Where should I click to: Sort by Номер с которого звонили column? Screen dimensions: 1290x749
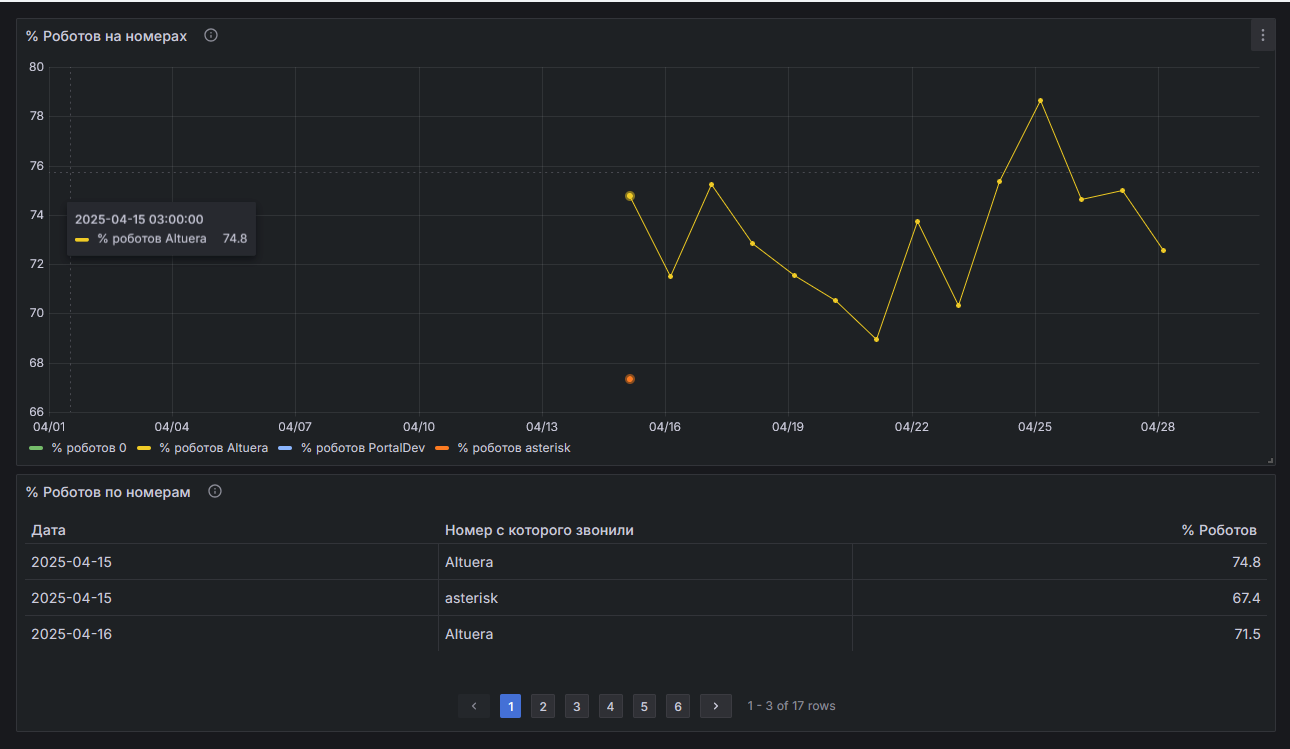[539, 530]
